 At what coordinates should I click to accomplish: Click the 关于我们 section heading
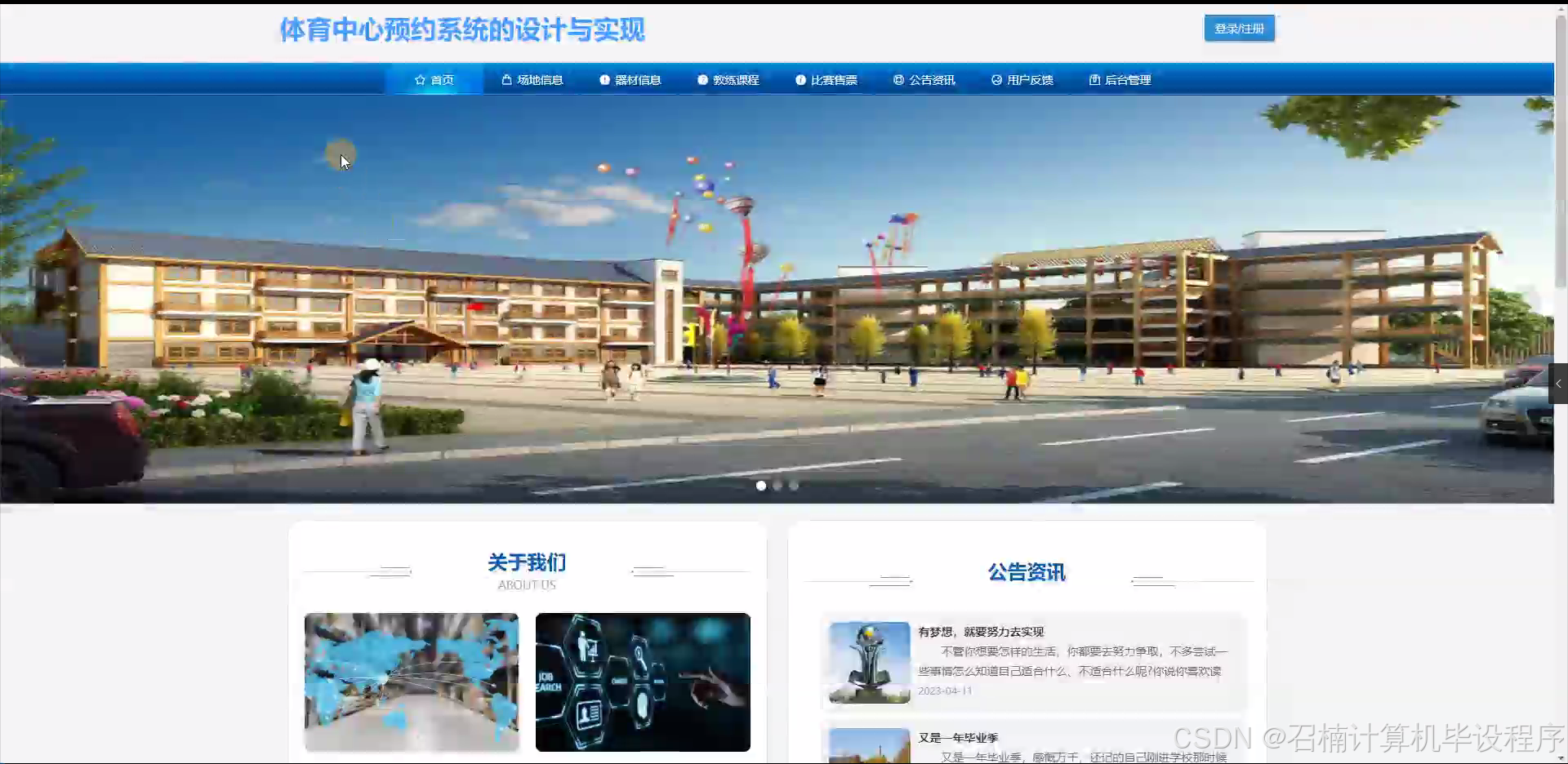pyautogui.click(x=527, y=562)
